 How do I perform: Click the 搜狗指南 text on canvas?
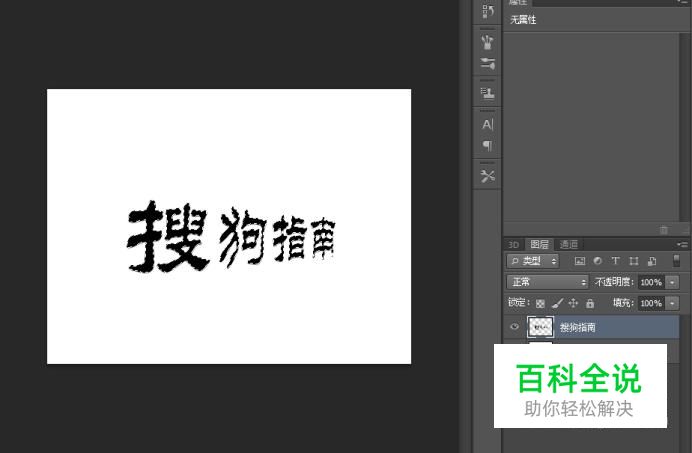pyautogui.click(x=231, y=236)
